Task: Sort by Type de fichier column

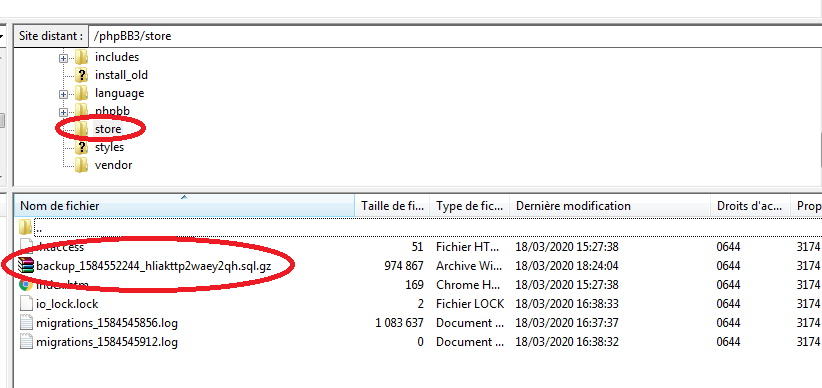Action: 470,206
